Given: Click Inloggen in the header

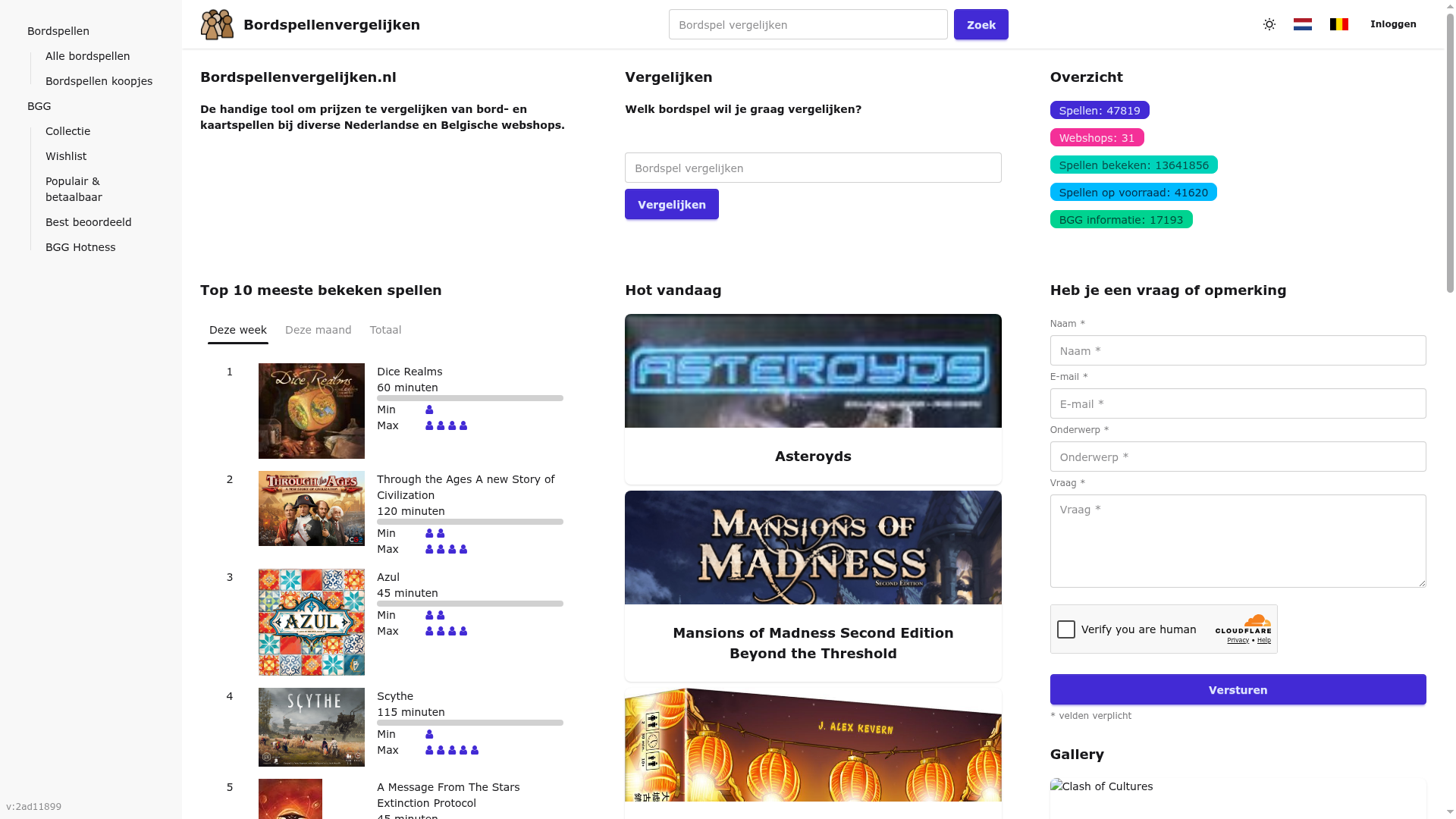Looking at the screenshot, I should (x=1394, y=24).
